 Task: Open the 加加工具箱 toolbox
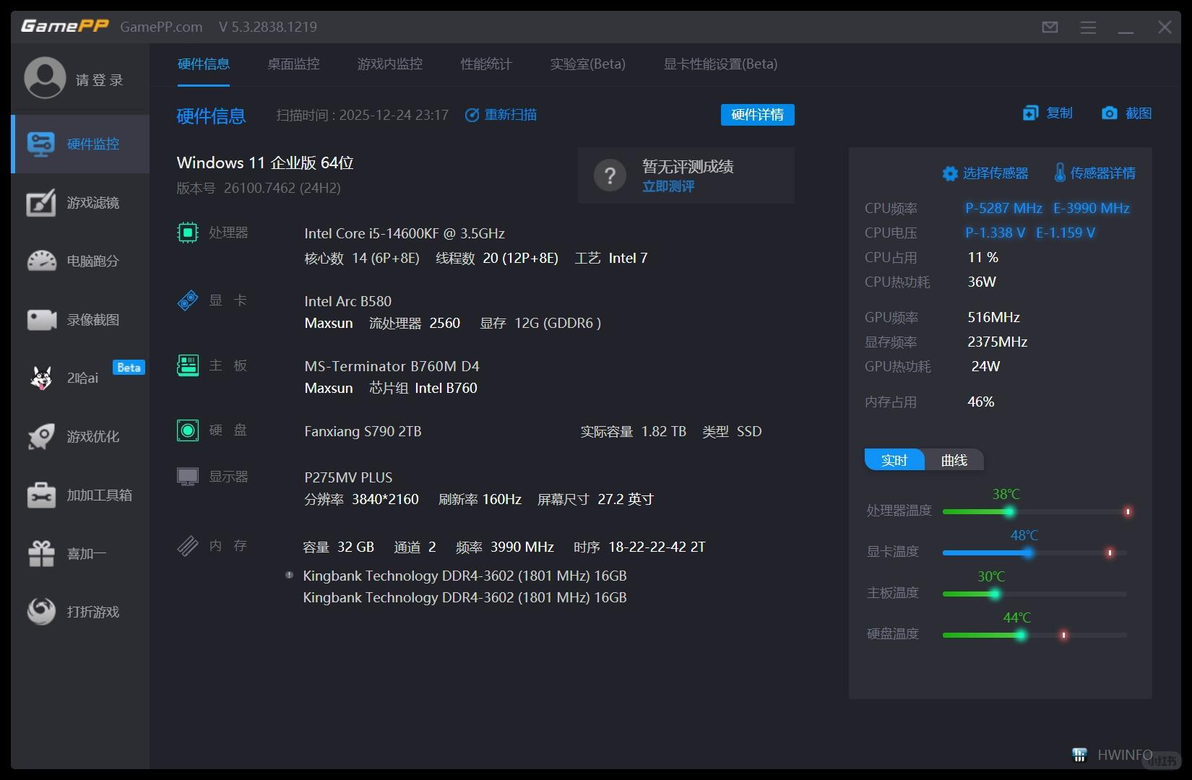[81, 495]
